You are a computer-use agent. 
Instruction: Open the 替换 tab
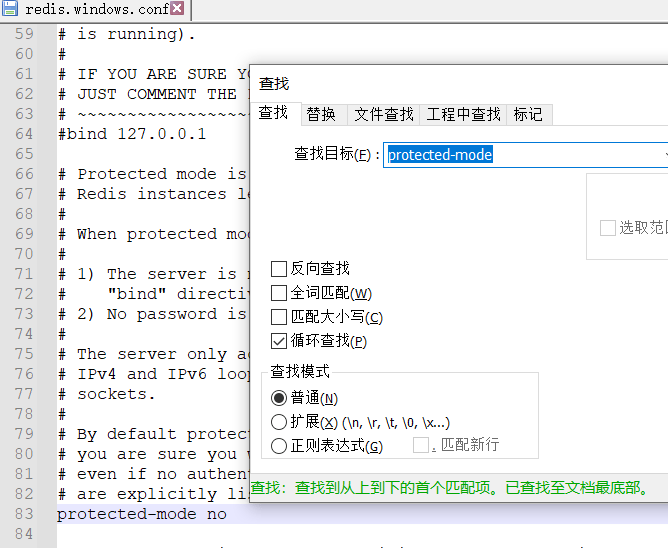(x=321, y=114)
